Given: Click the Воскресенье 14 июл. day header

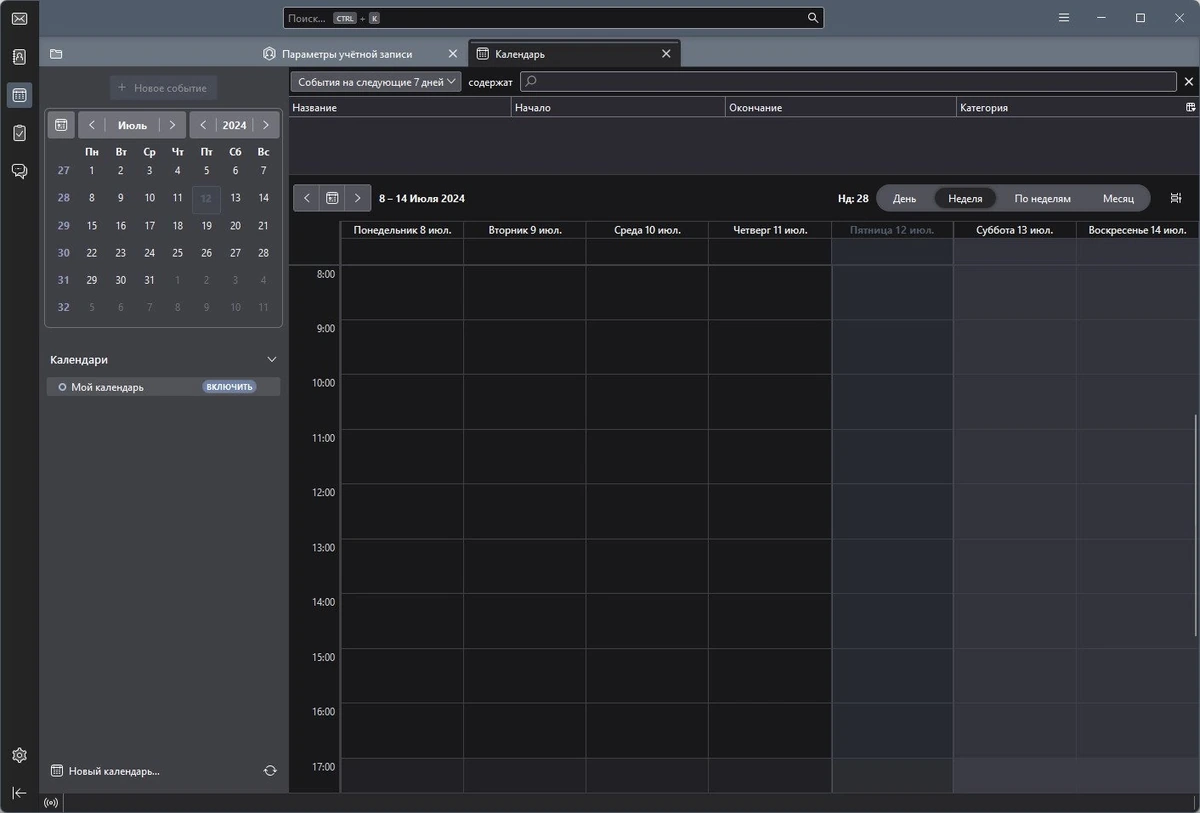Looking at the screenshot, I should tap(1136, 230).
